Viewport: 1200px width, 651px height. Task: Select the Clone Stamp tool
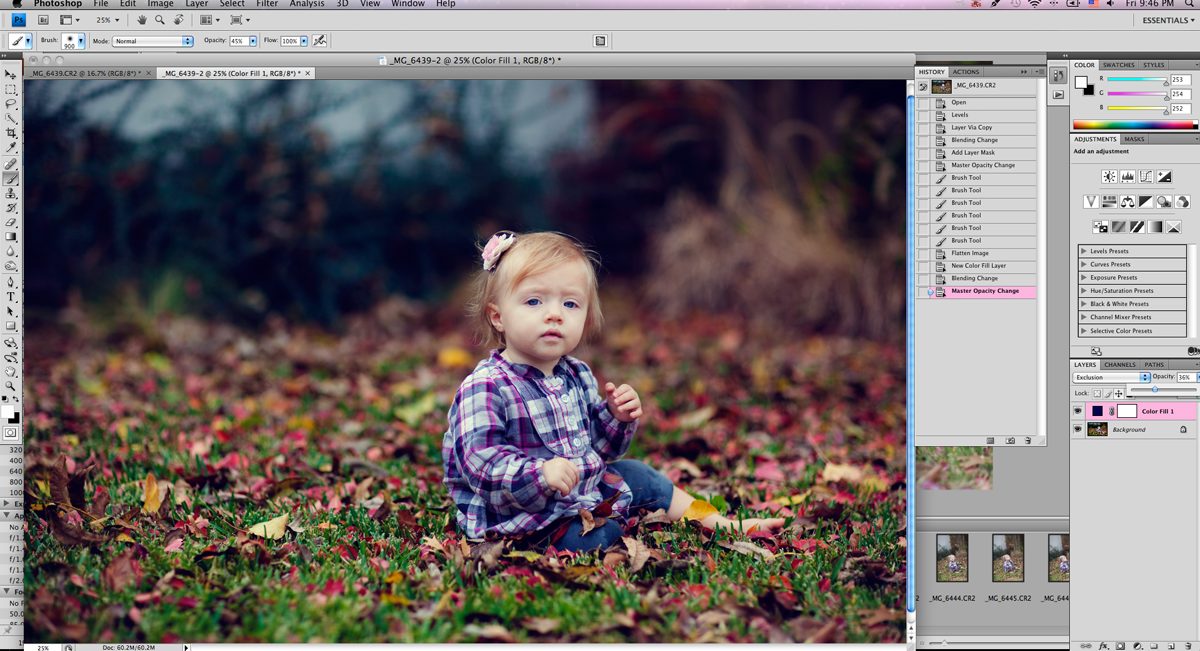pos(11,193)
